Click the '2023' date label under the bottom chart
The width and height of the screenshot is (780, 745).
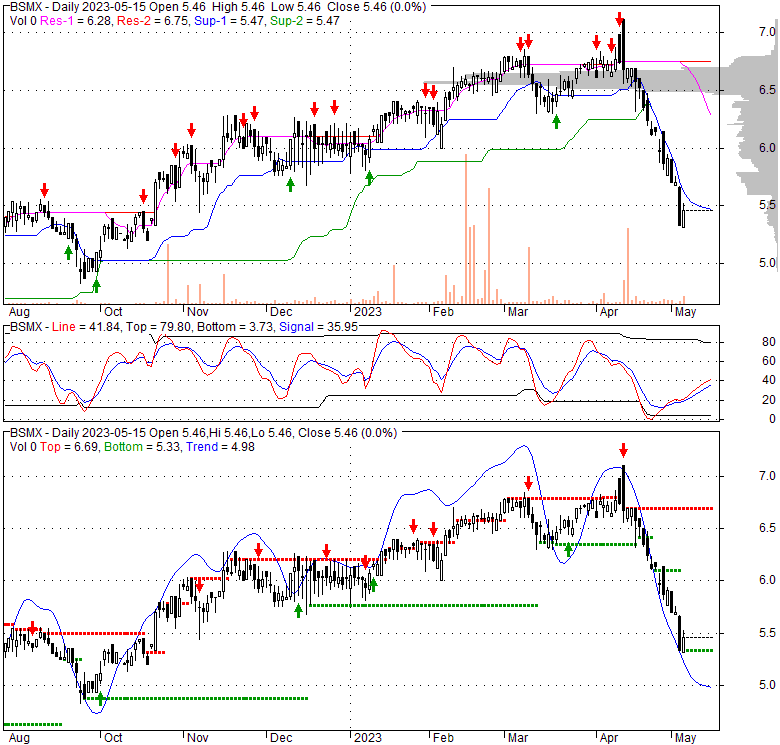coord(368,738)
